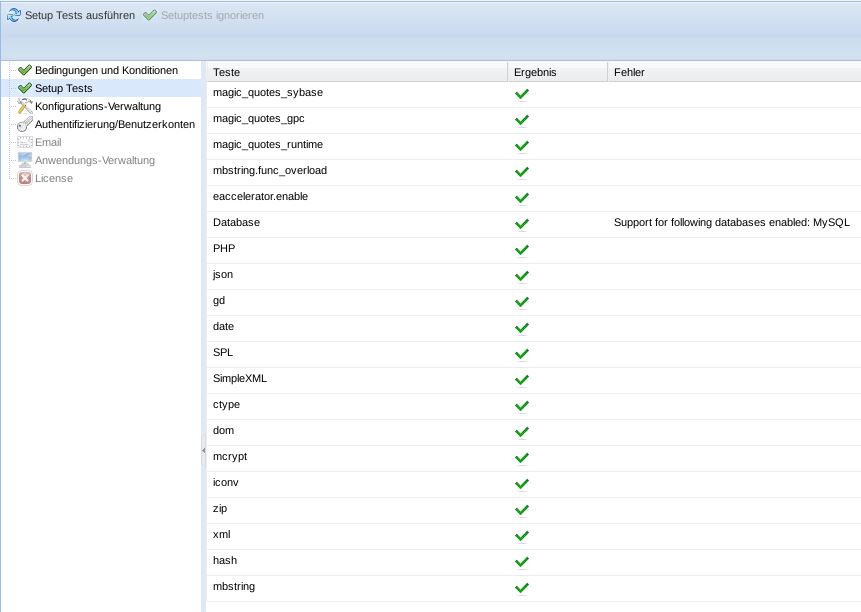The image size is (861, 612).
Task: Select the SPL test row
Action: pyautogui.click(x=534, y=354)
